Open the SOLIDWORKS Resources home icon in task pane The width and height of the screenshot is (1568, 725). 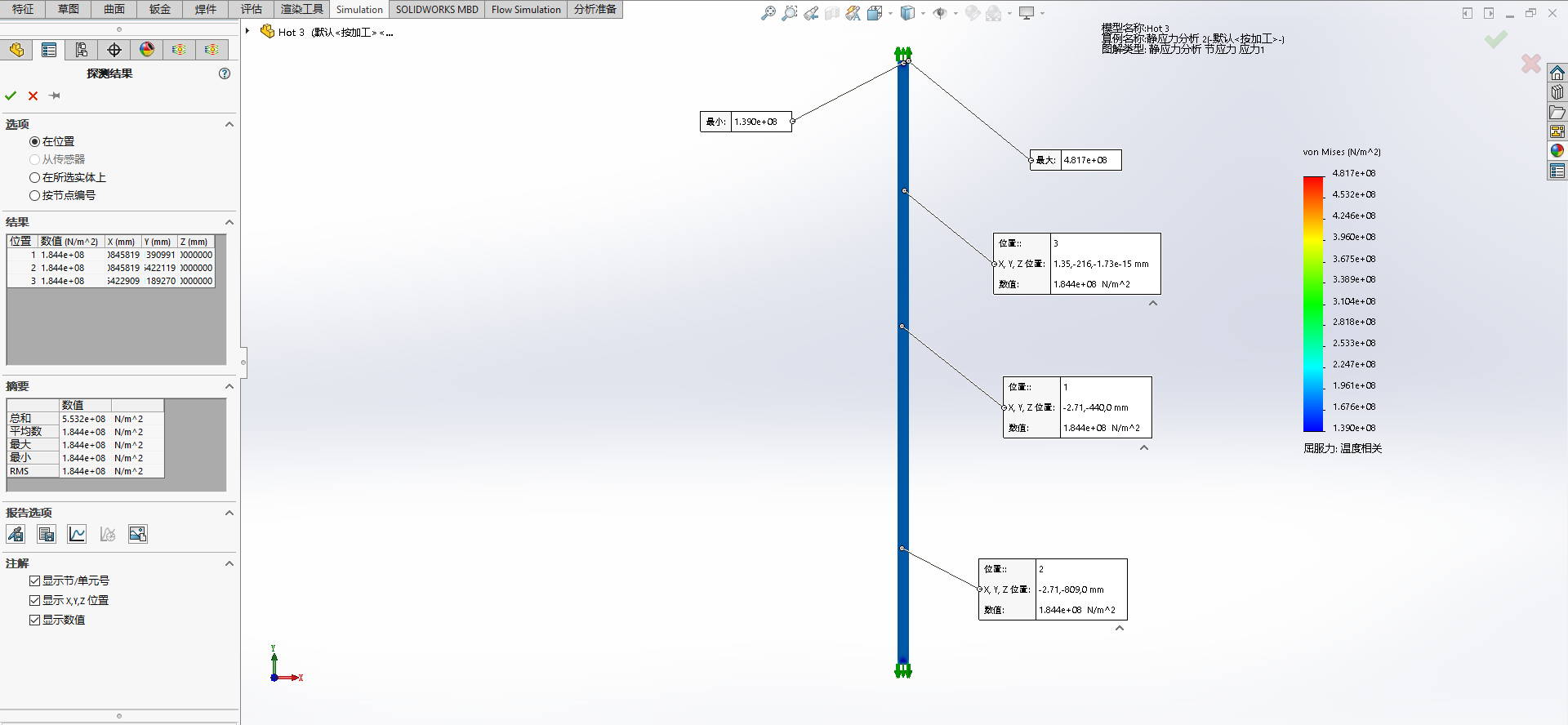point(1557,73)
